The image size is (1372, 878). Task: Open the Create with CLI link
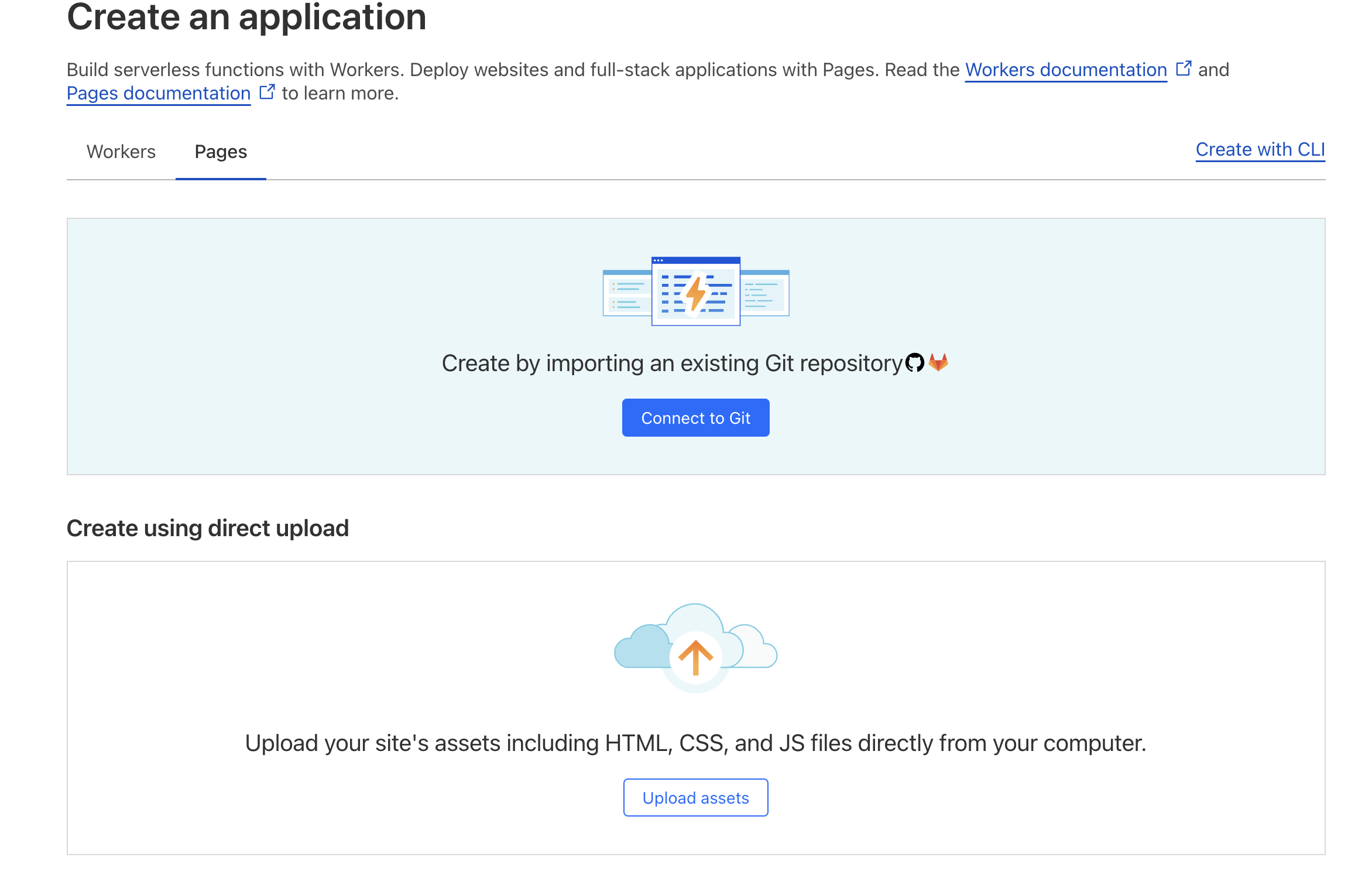1260,150
